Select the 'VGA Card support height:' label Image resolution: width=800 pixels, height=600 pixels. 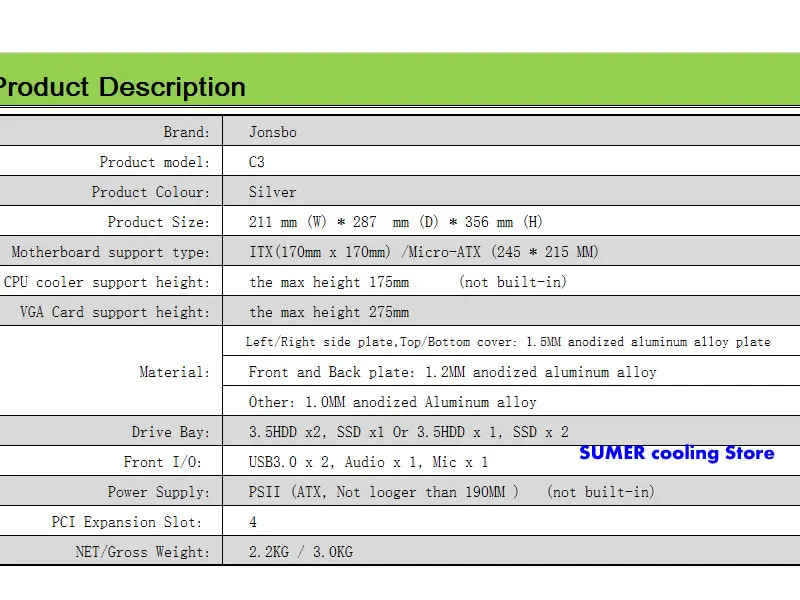[115, 312]
